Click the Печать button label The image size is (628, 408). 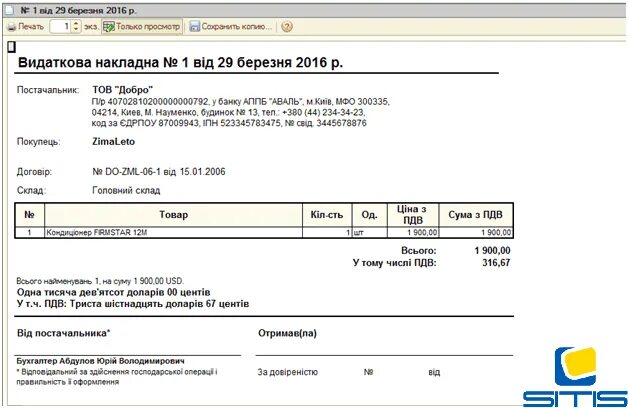(x=31, y=27)
